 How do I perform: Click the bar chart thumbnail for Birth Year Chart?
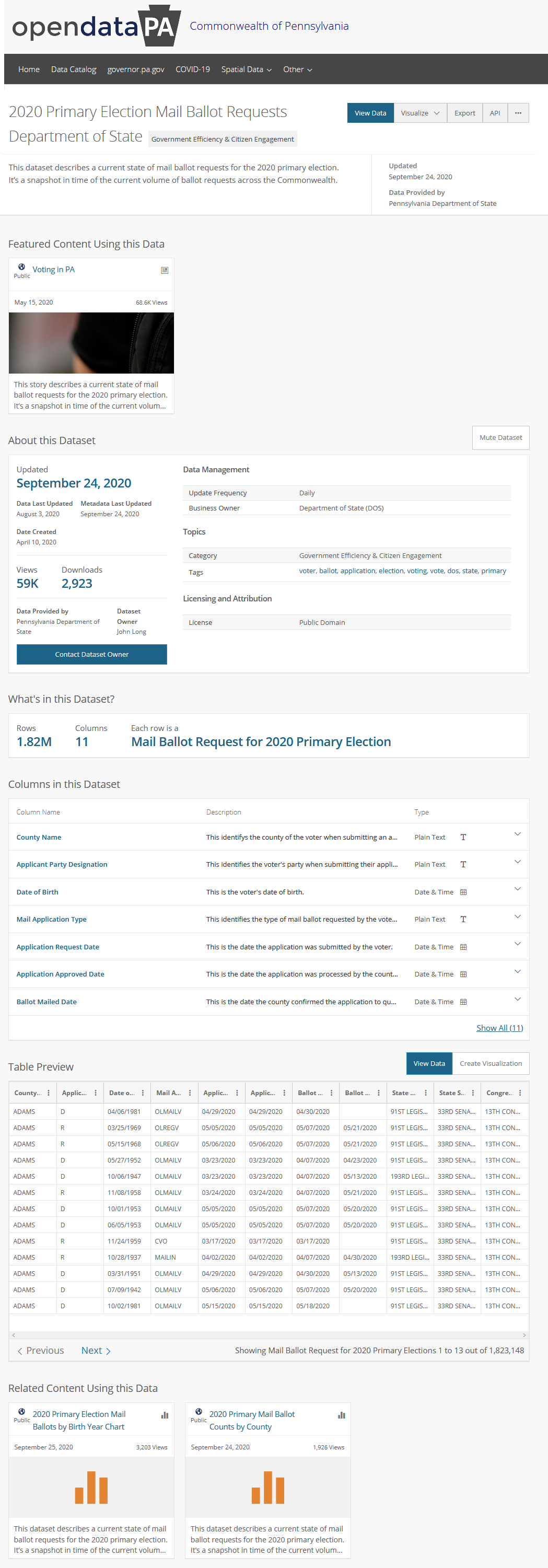coord(91,1487)
